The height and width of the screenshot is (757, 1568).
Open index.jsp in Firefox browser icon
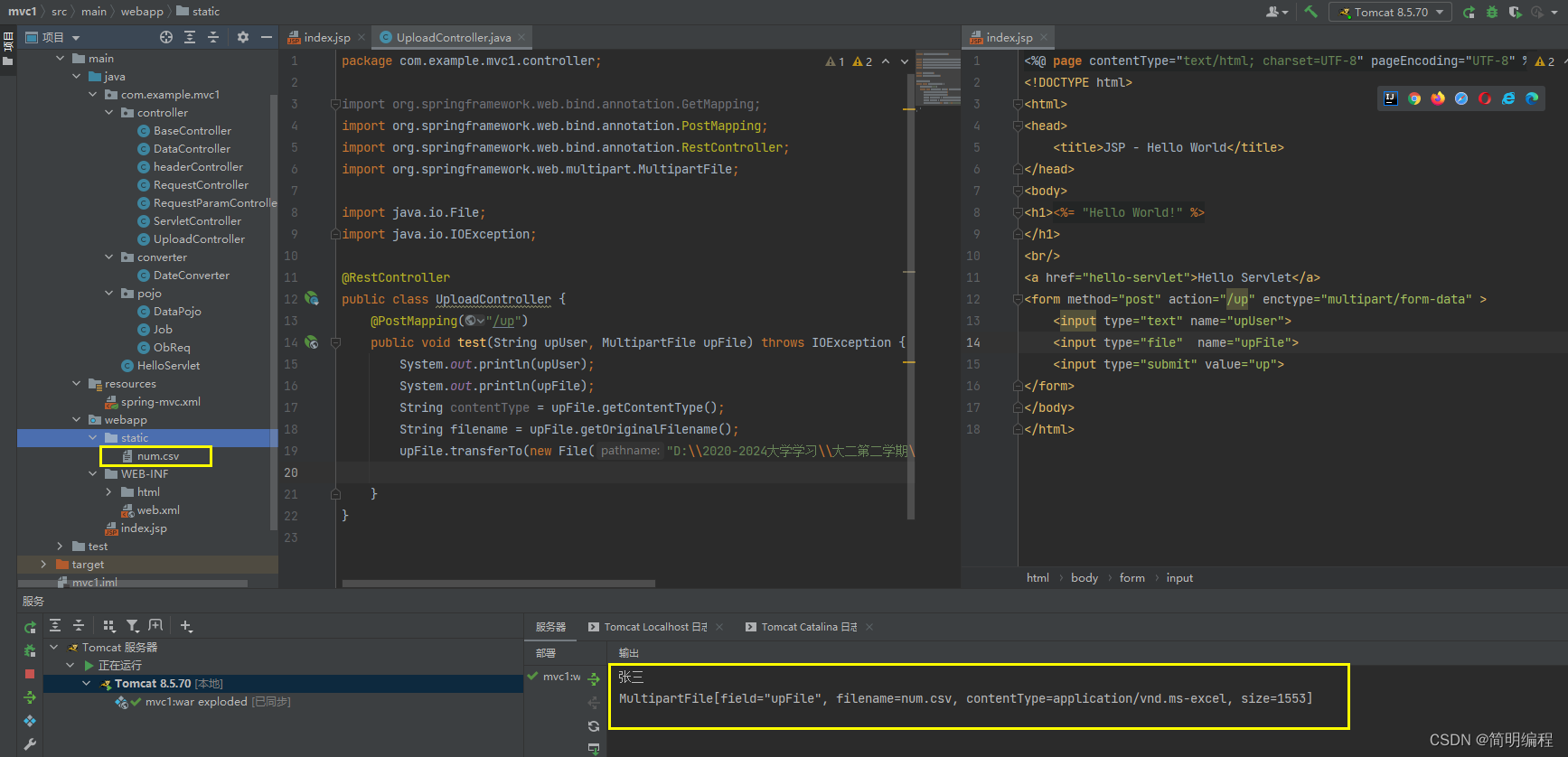(x=1438, y=98)
